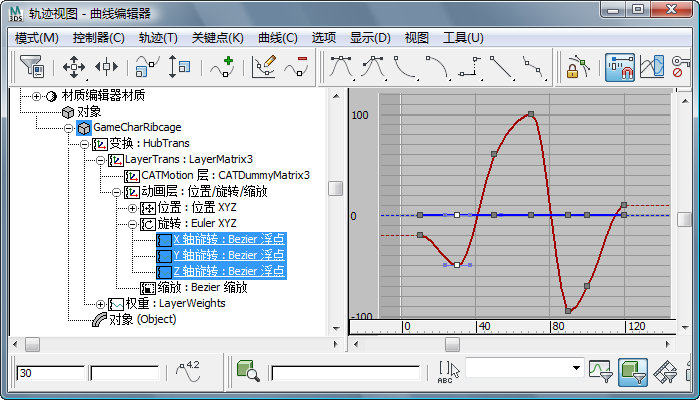The height and width of the screenshot is (400, 700).
Task: Open the 选项 menu
Action: 324,38
